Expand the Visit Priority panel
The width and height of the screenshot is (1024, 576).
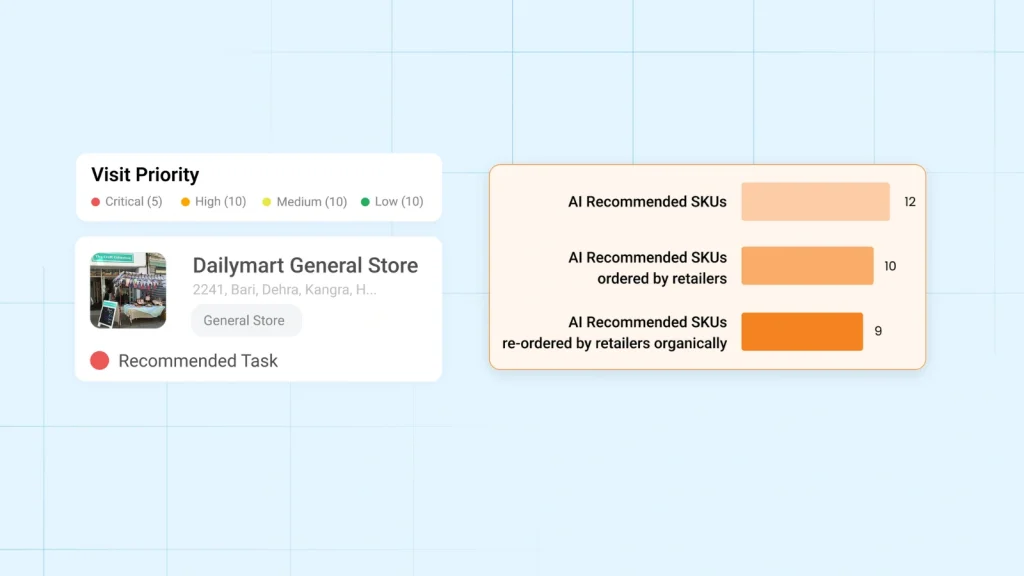pos(258,187)
